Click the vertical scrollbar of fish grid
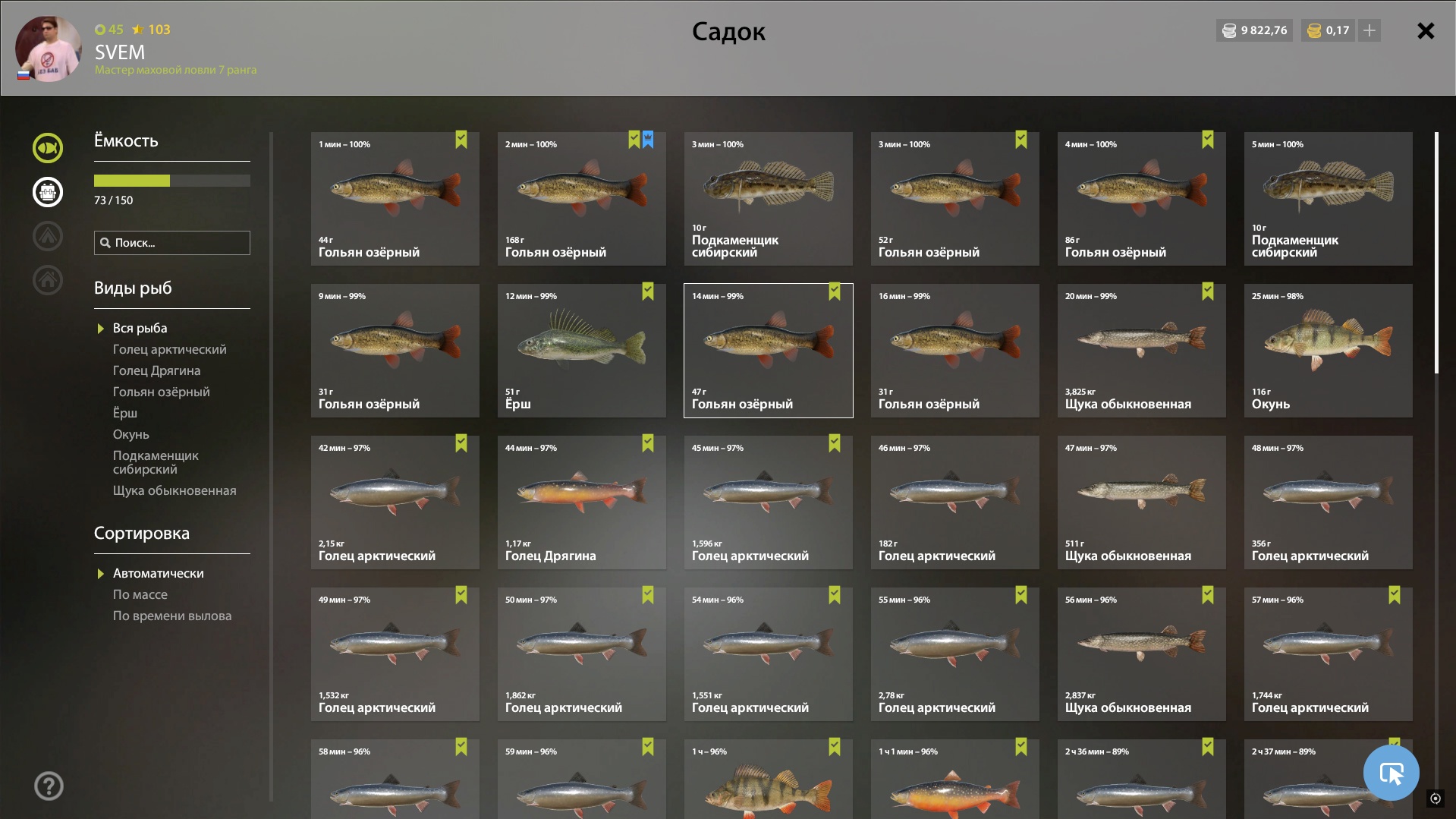 (x=1436, y=253)
